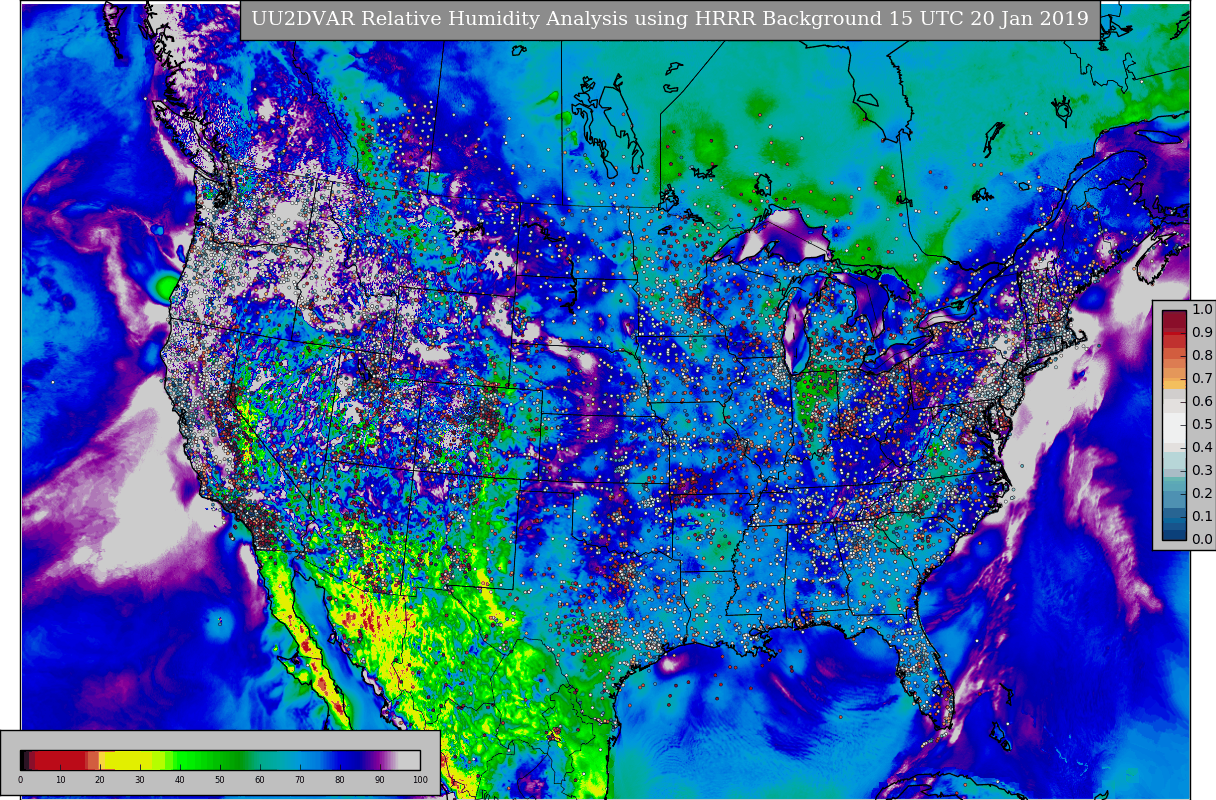Click the 50 label on humidity colorbar

point(220,780)
